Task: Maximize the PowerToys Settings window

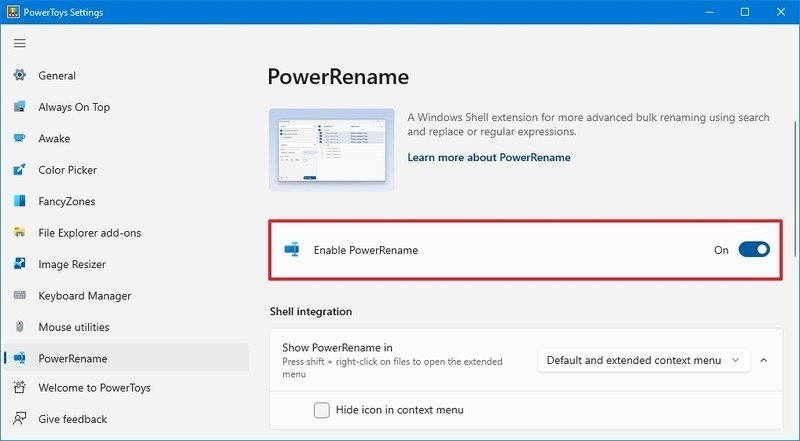Action: 745,12
